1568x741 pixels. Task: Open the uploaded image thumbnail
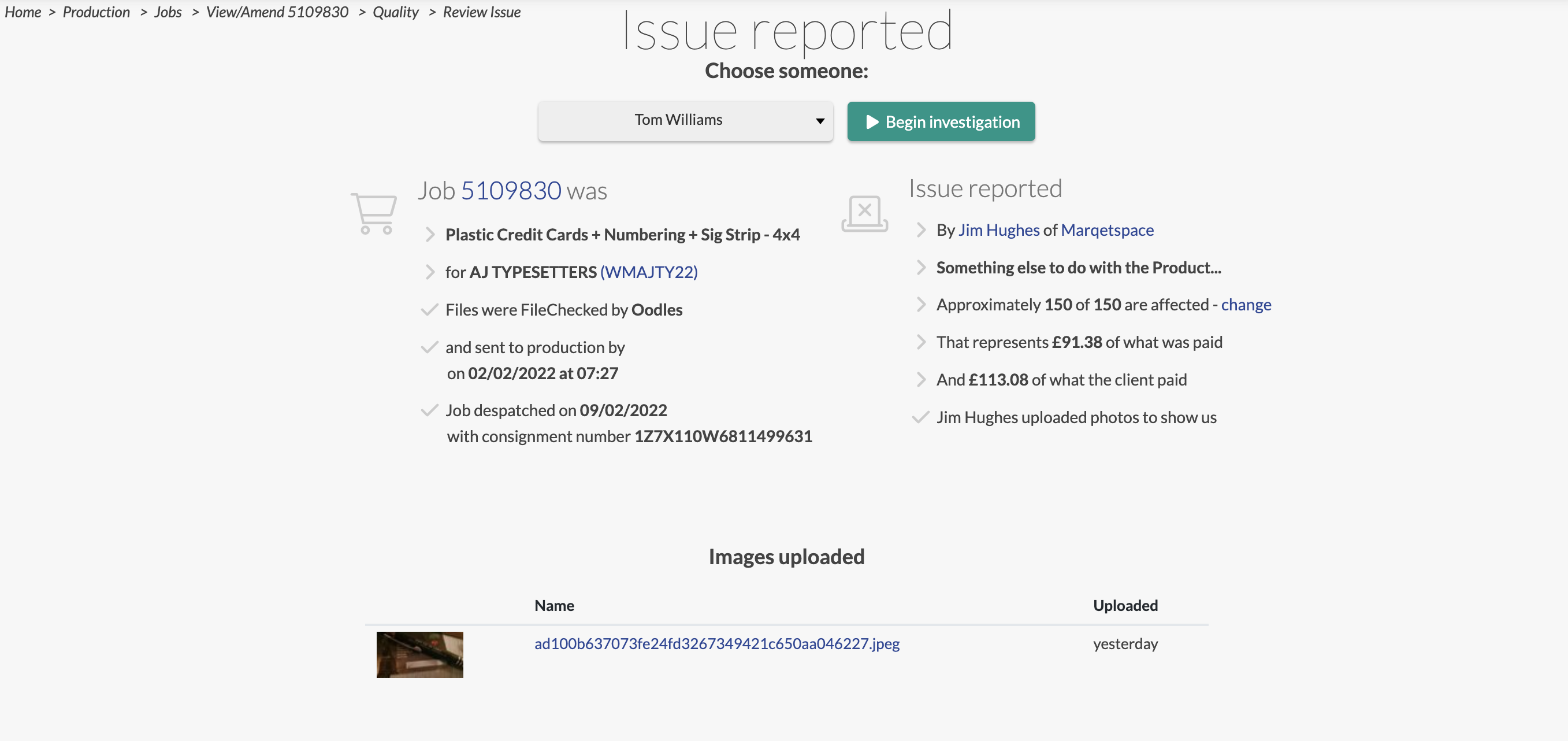(x=420, y=654)
